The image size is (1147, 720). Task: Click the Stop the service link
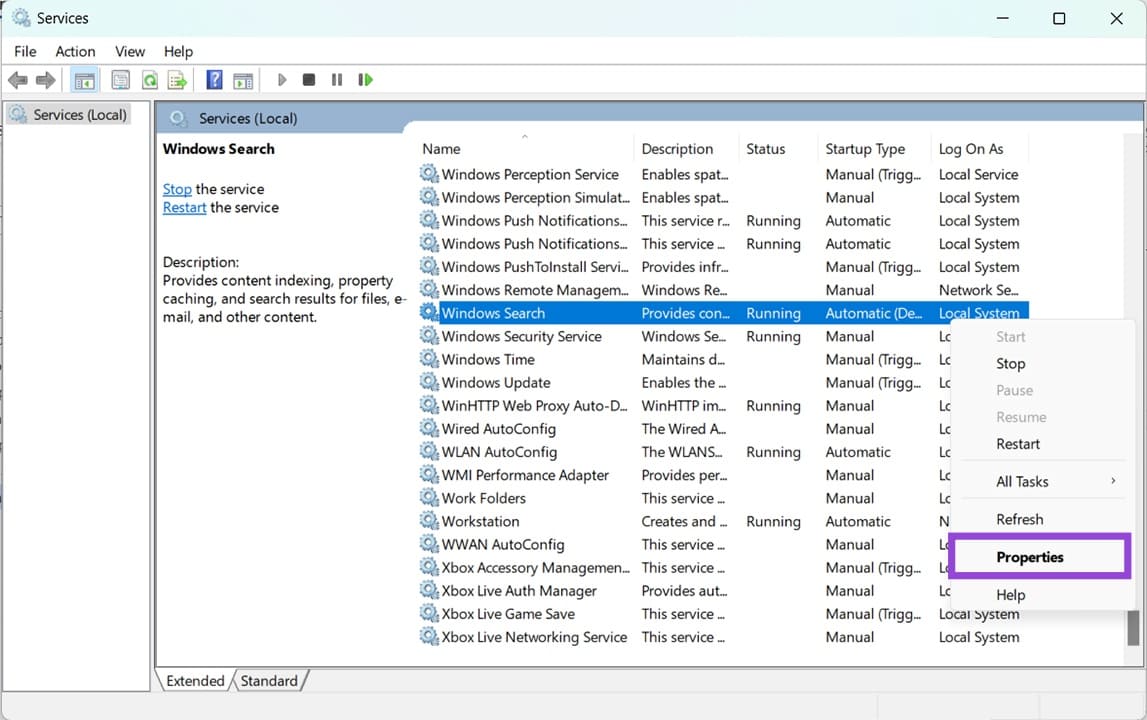(x=177, y=188)
